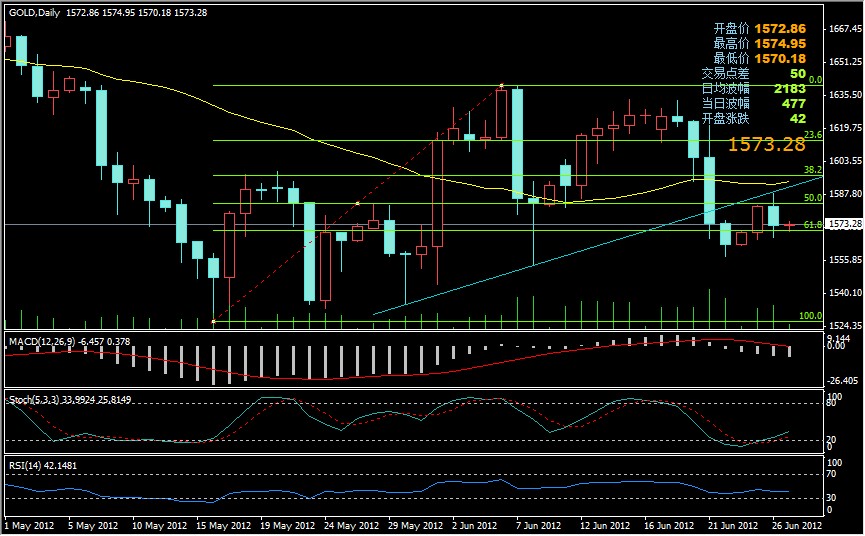Screen dimensions: 865x536
Task: Click the 0.0 Fibonacci level label
Action: click(x=814, y=80)
